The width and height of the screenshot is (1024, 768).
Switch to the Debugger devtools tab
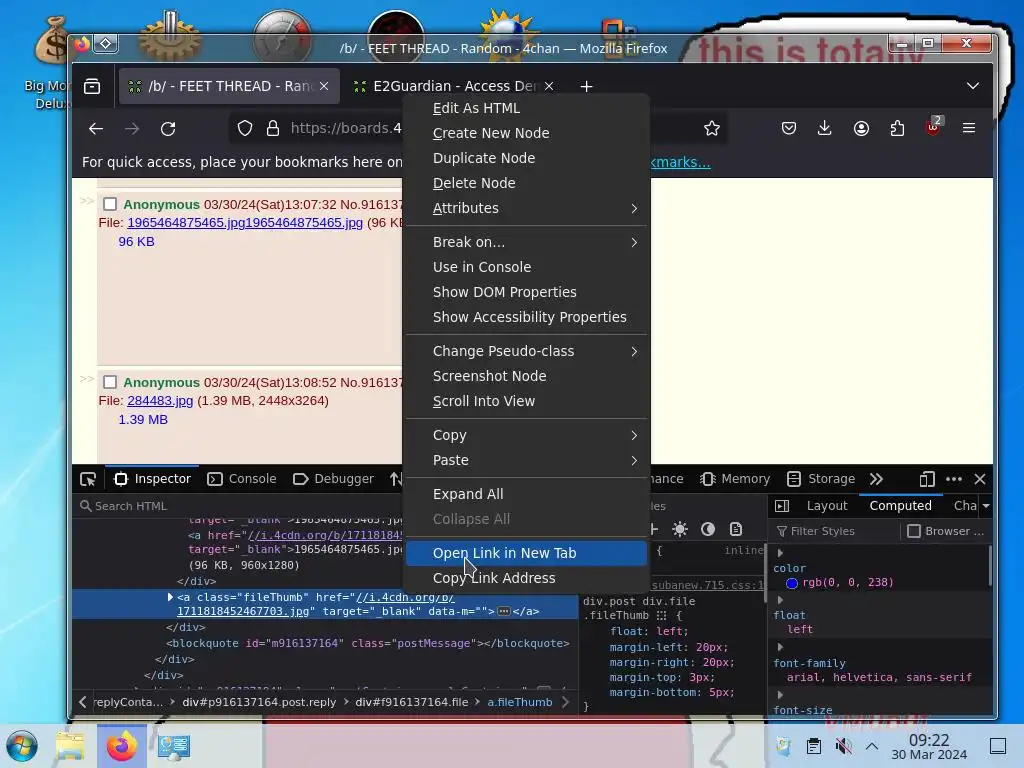[334, 479]
